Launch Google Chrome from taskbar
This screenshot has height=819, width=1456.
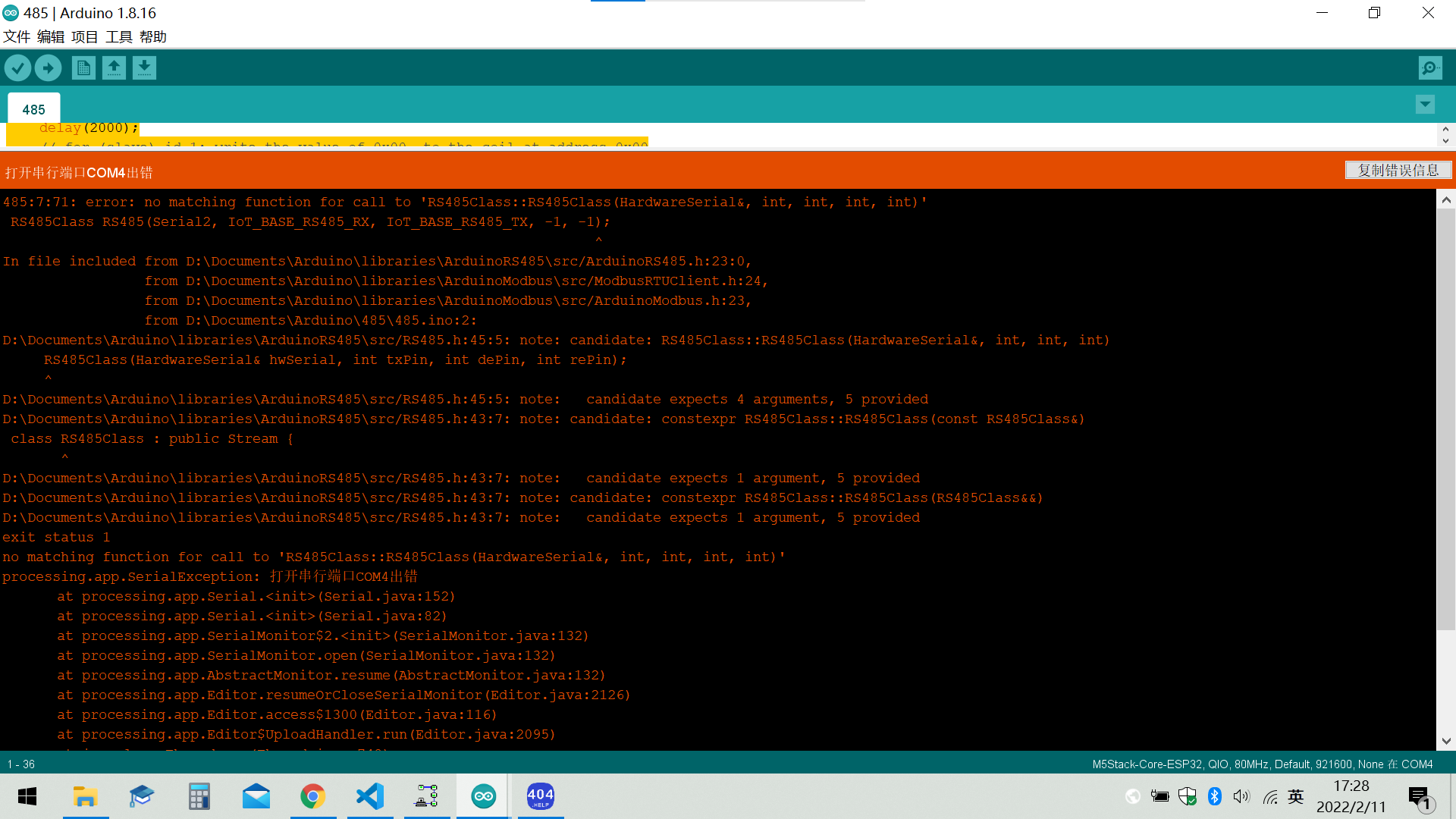[313, 796]
